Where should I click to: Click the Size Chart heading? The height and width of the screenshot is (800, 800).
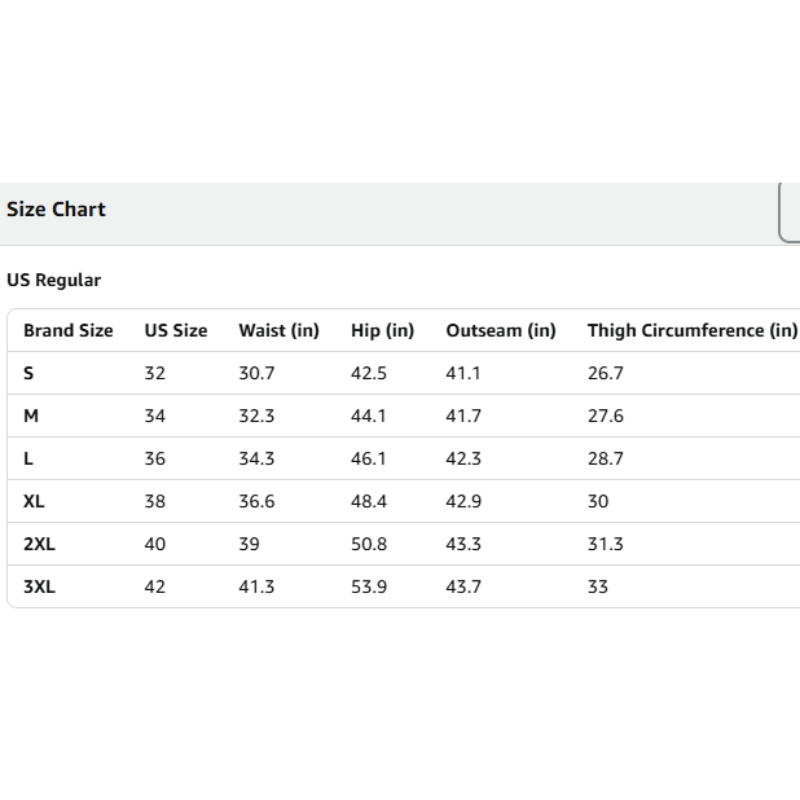56,210
